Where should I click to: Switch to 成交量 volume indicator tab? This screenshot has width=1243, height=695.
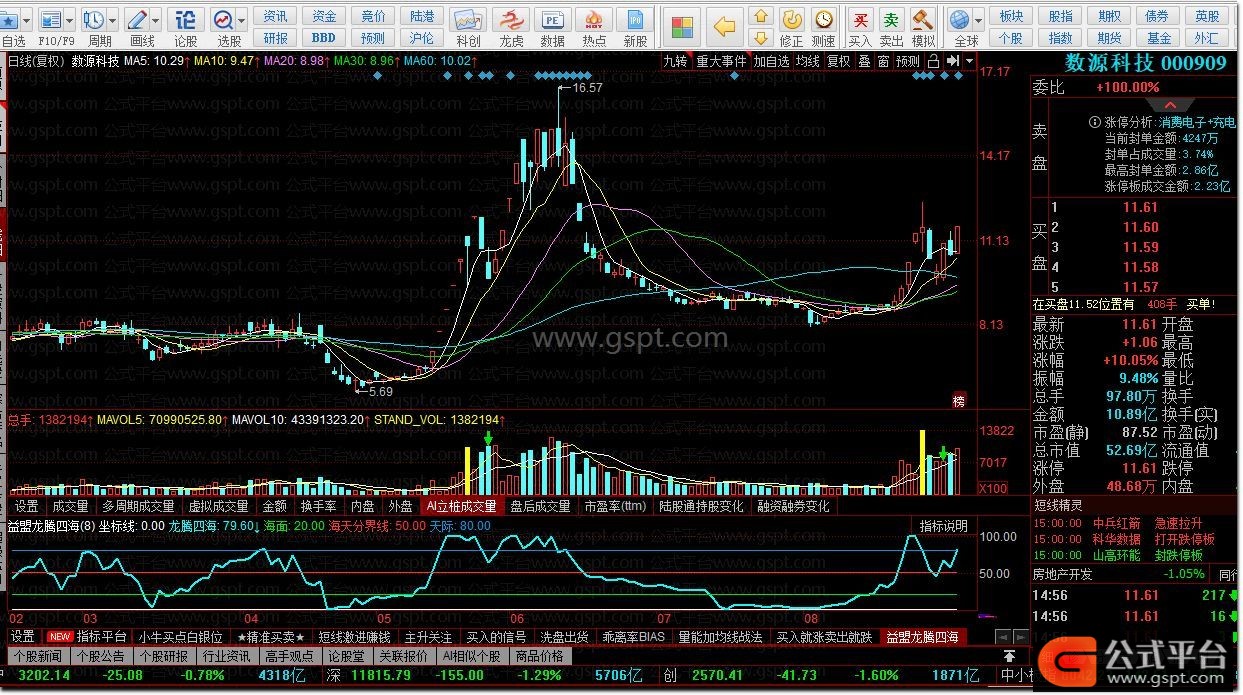(x=70, y=506)
